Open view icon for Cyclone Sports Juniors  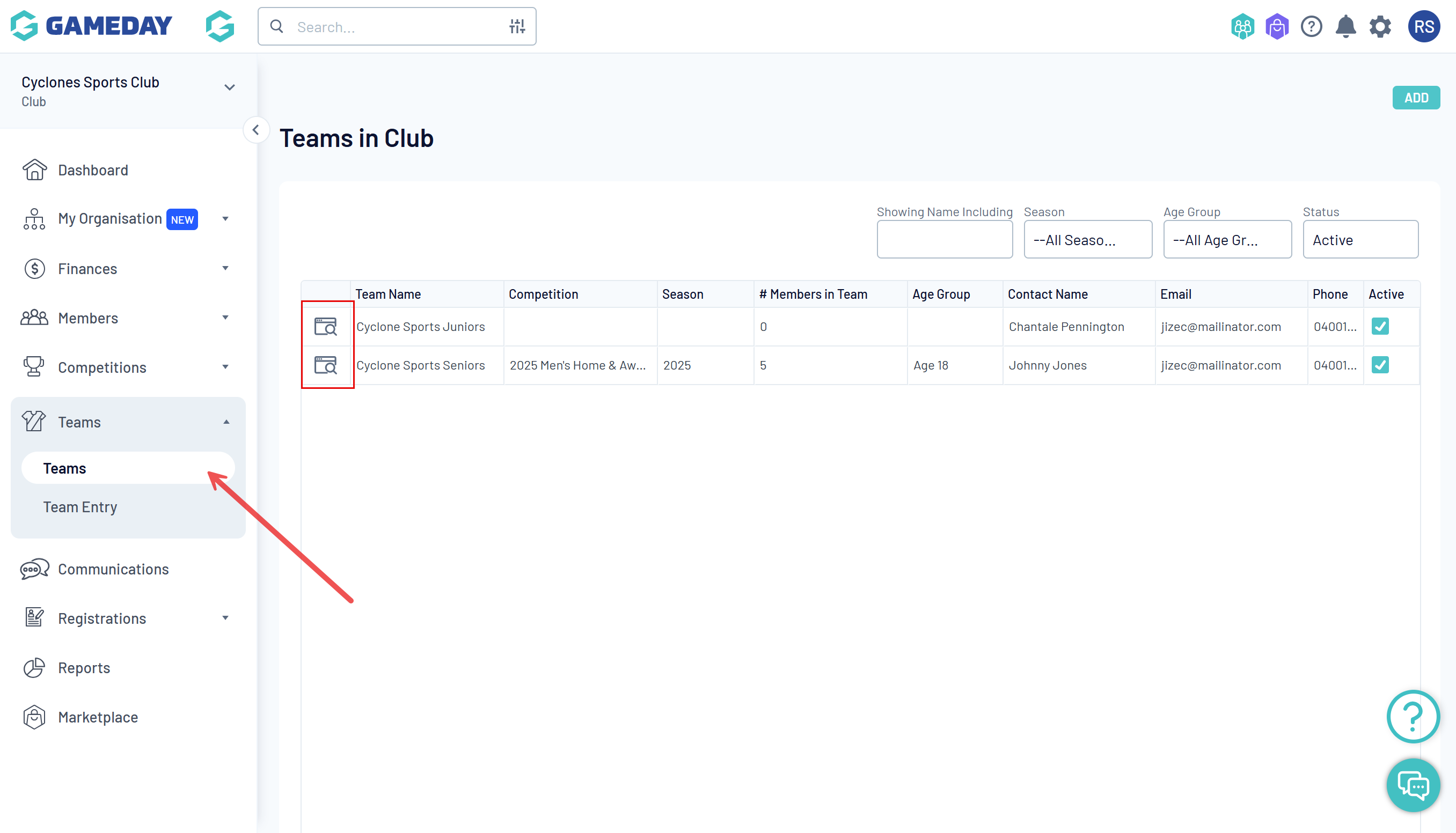pyautogui.click(x=325, y=327)
